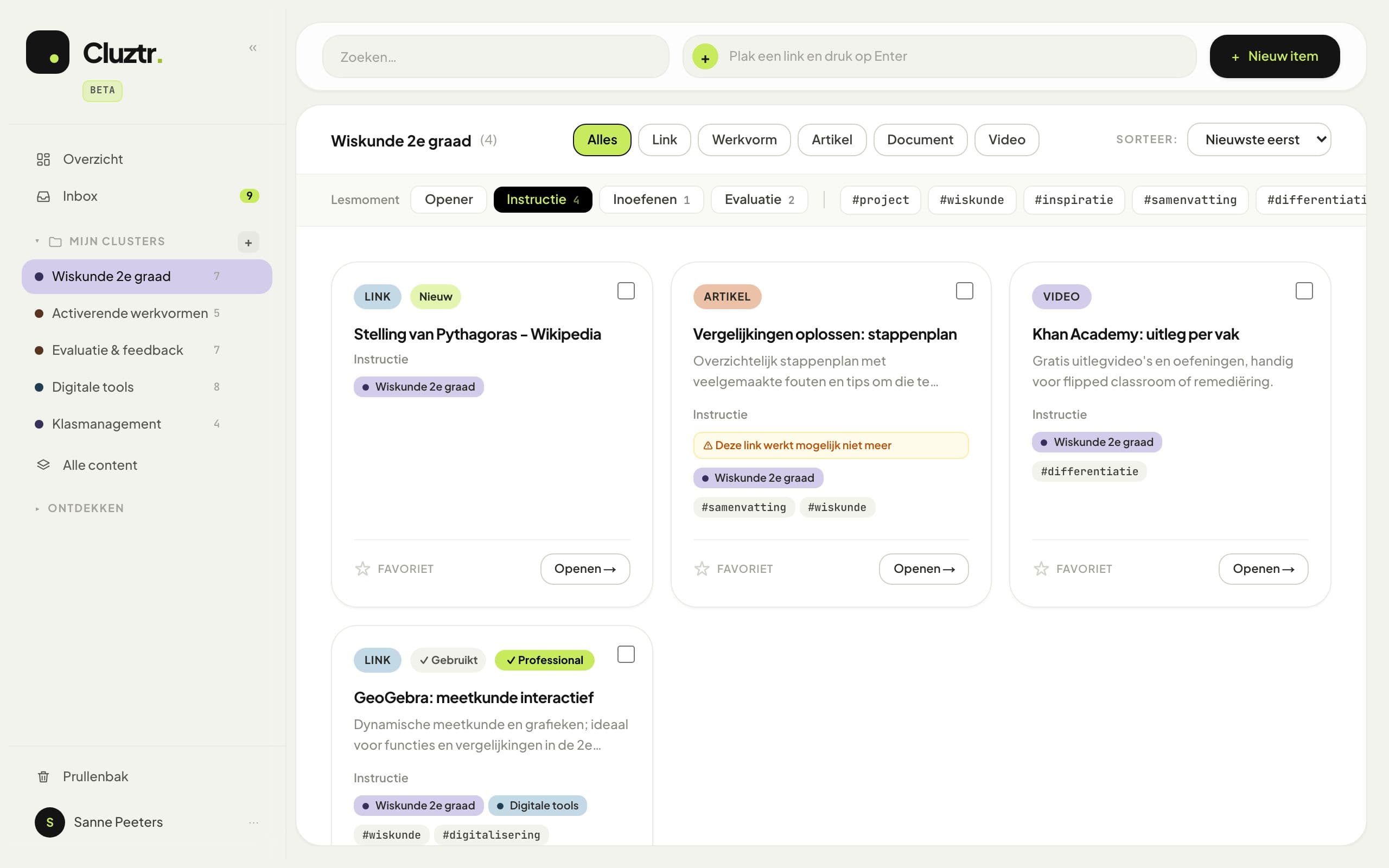Click the Cluztr logo icon
1389x868 pixels.
(x=48, y=52)
